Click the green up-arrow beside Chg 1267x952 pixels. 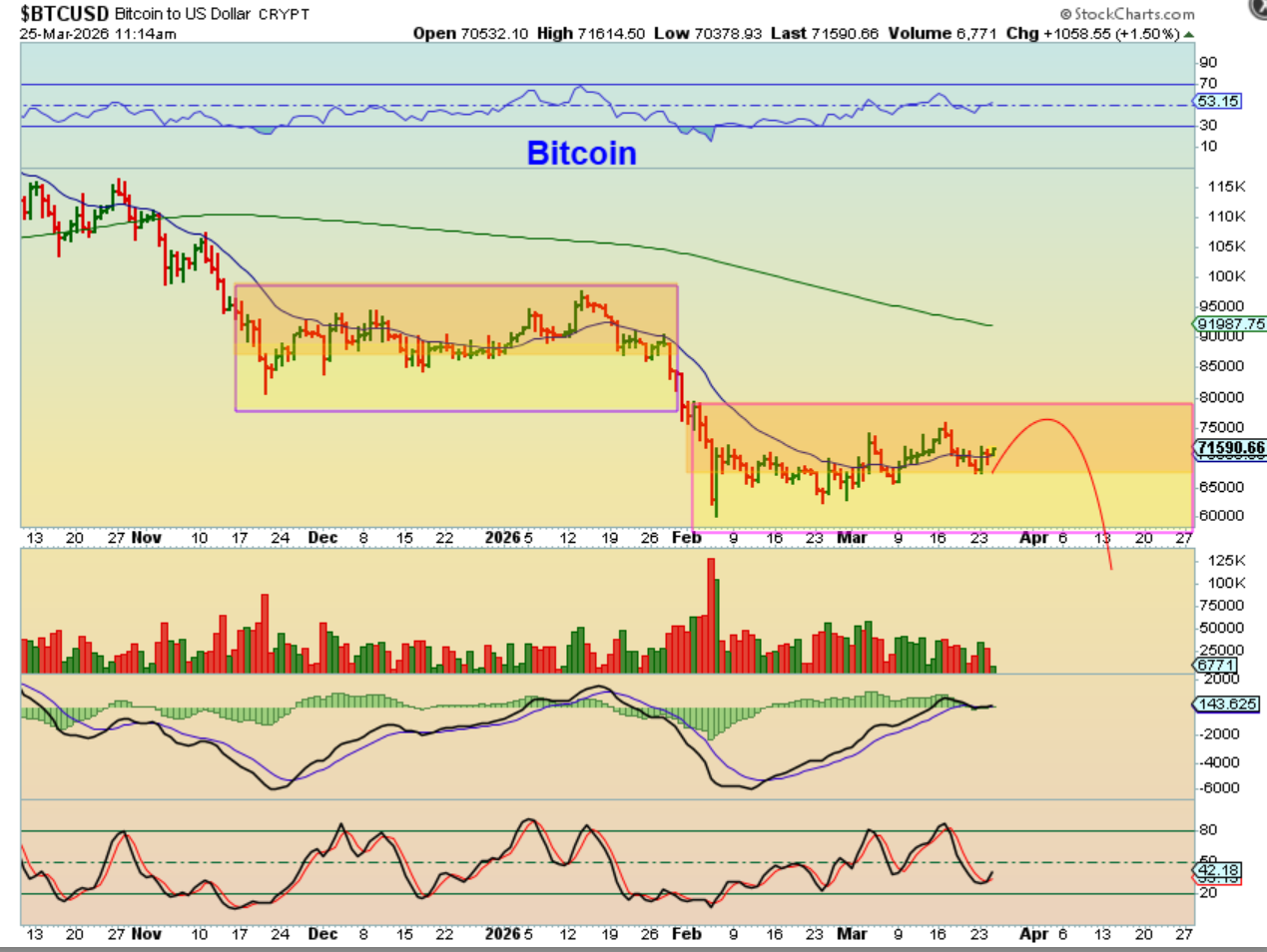[x=1189, y=34]
